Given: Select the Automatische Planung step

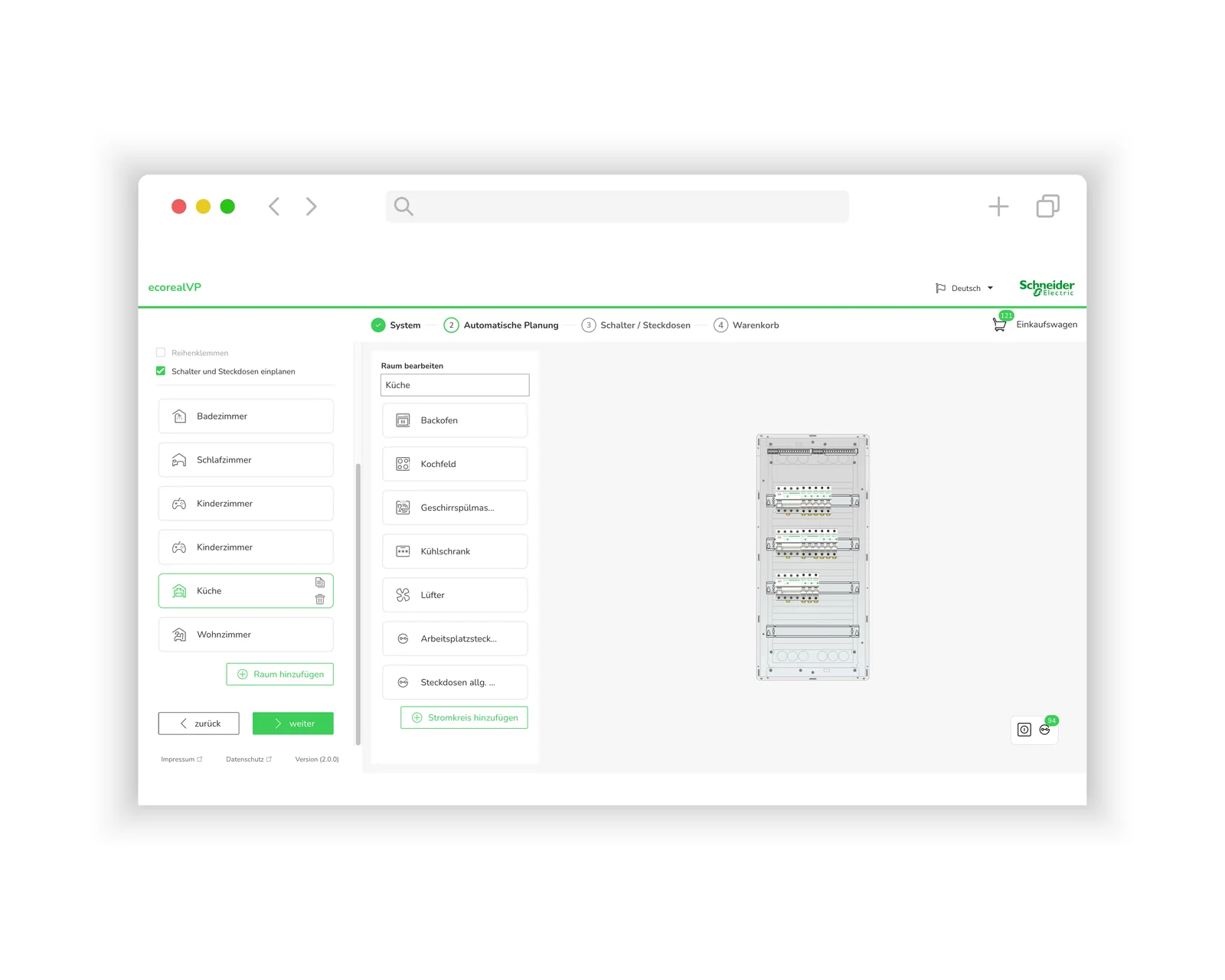Looking at the screenshot, I should (501, 325).
